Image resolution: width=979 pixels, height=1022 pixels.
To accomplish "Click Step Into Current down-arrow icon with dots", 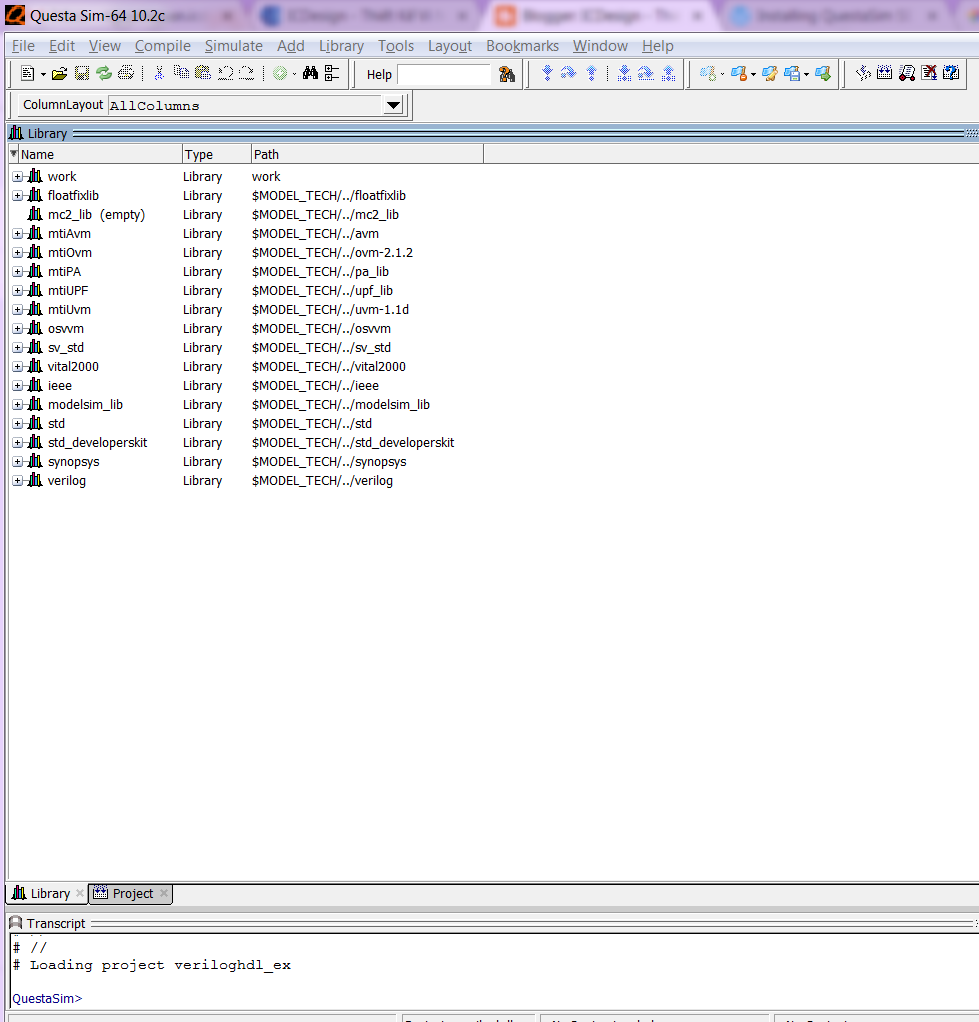I will click(x=624, y=73).
